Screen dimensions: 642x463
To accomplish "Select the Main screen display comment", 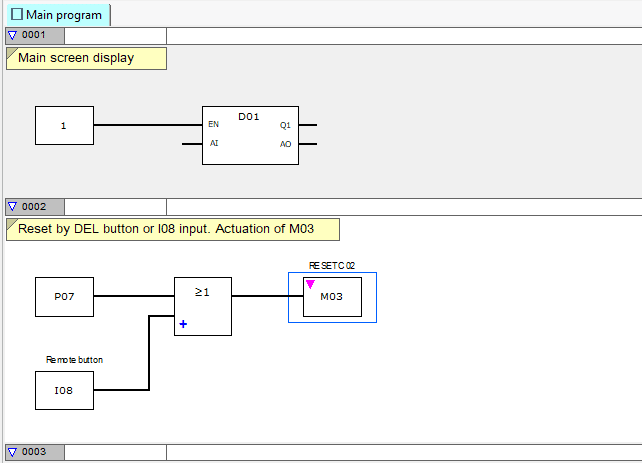I will pos(86,59).
